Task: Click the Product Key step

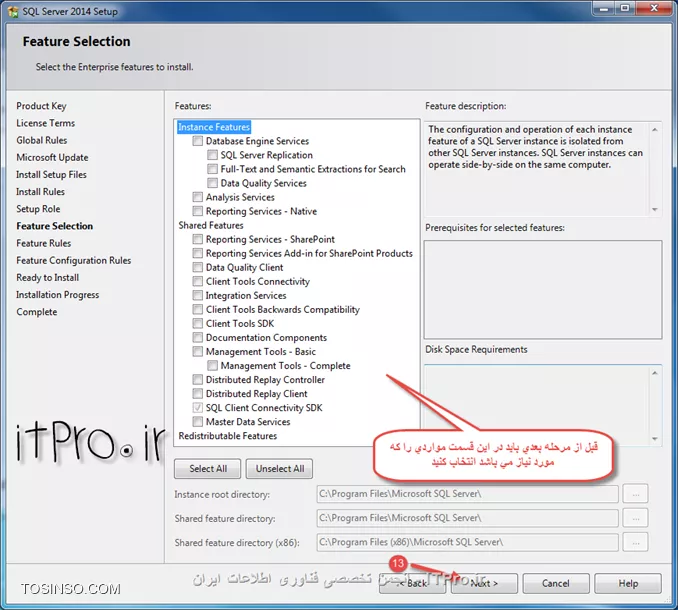Action: (x=42, y=106)
